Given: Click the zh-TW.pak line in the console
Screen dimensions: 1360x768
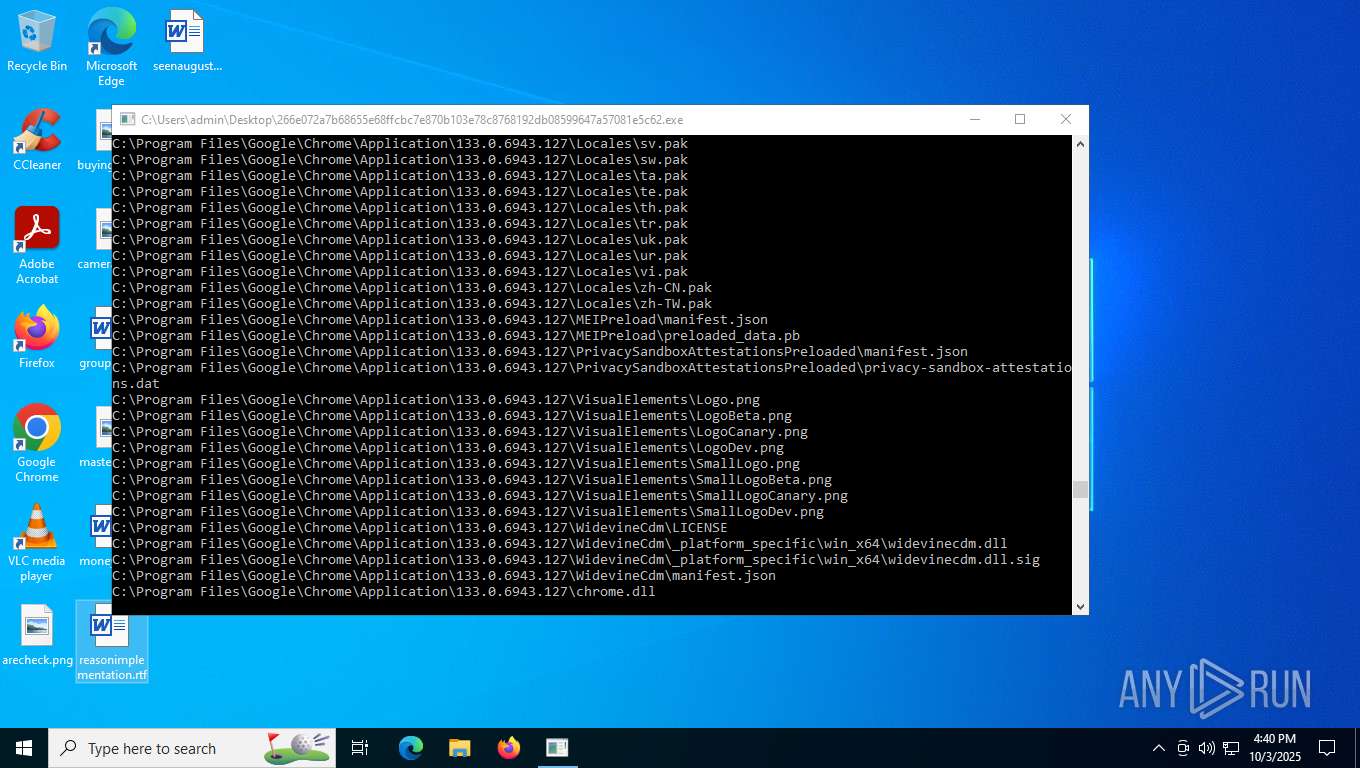Looking at the screenshot, I should [412, 304].
